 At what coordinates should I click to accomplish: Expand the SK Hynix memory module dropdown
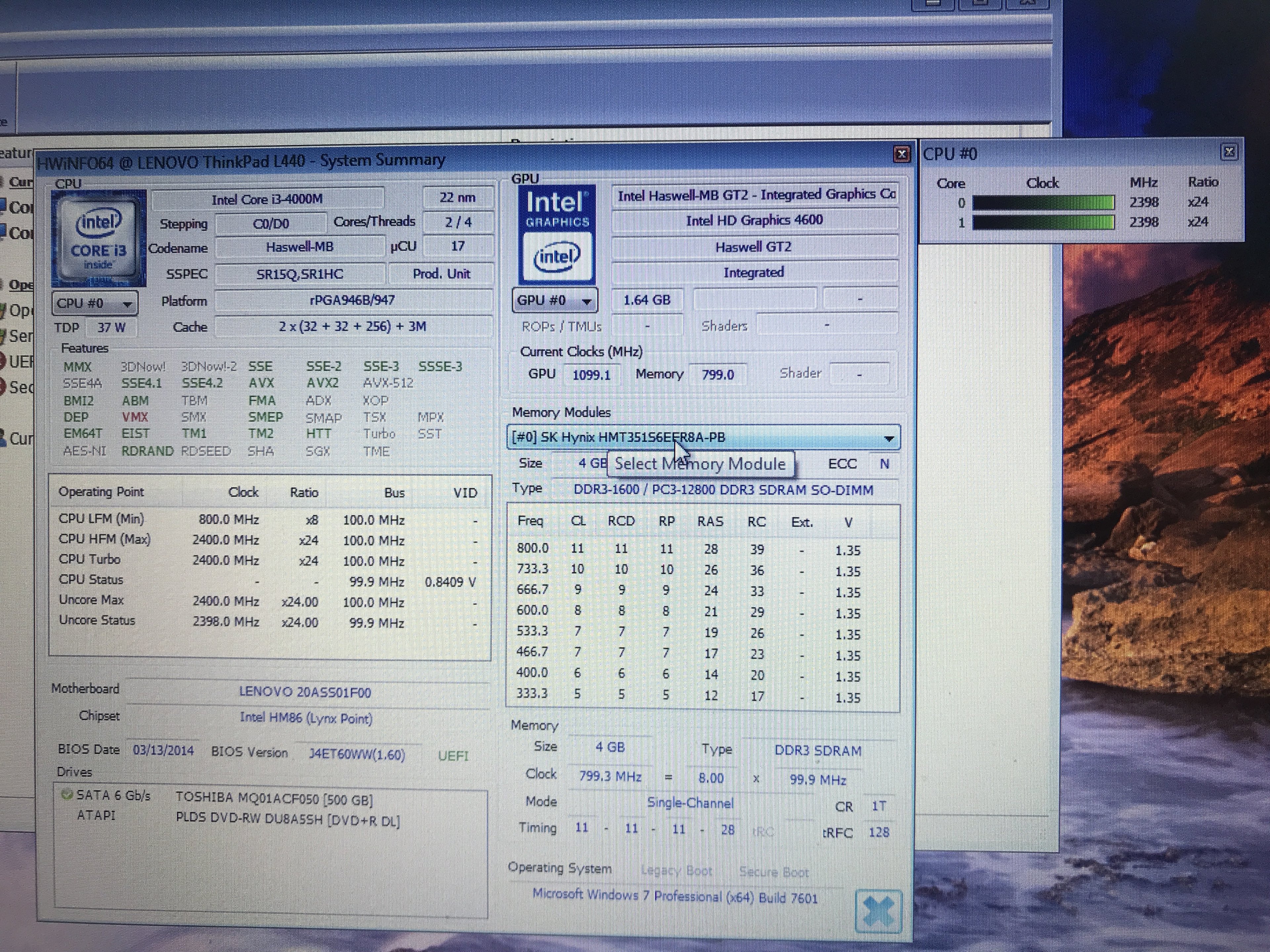click(889, 438)
